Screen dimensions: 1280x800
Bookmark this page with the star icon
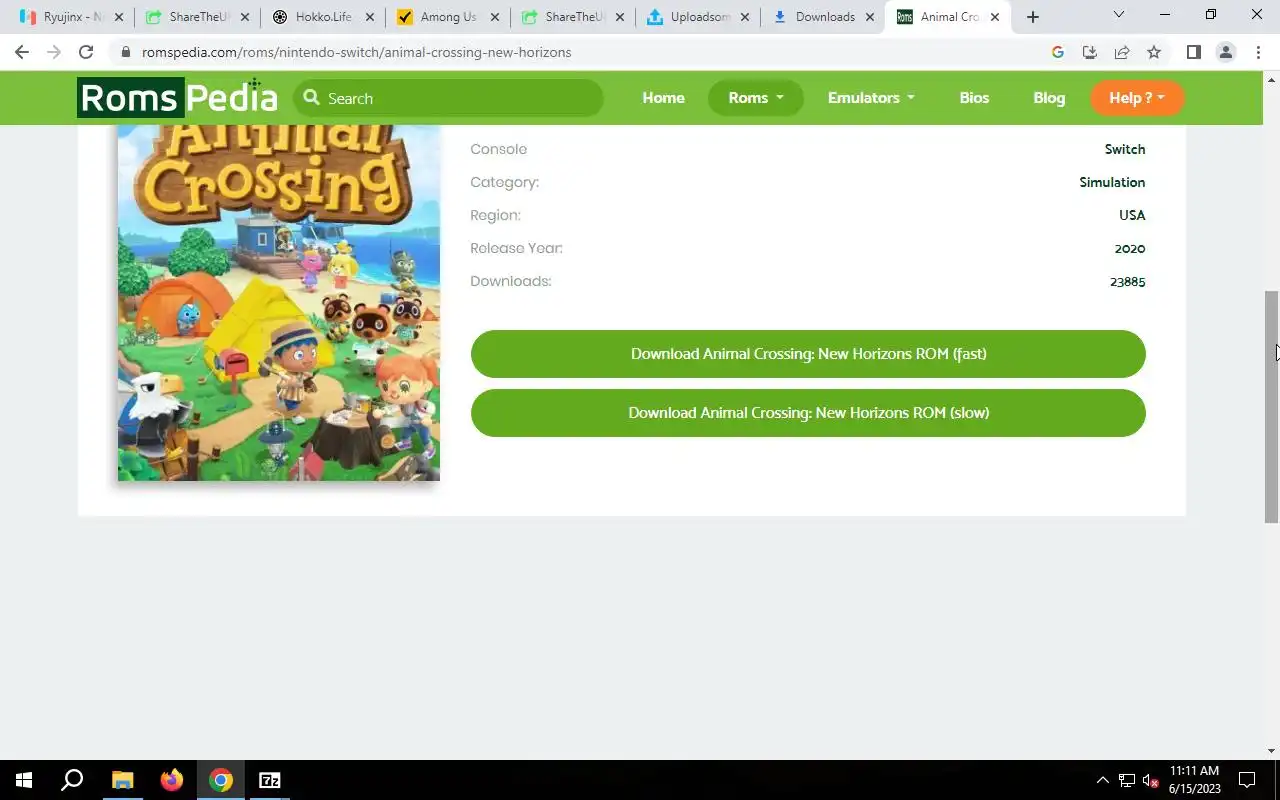1154,52
